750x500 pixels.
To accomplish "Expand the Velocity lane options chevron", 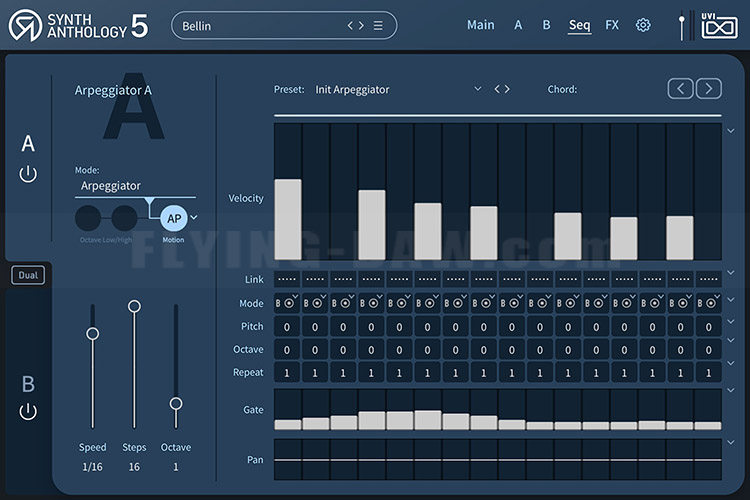I will (731, 131).
